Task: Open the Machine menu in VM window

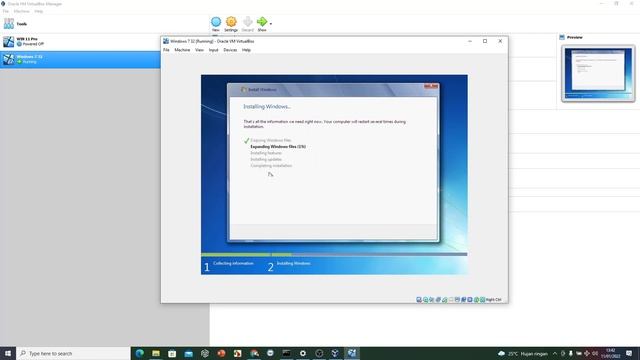Action: click(x=182, y=50)
